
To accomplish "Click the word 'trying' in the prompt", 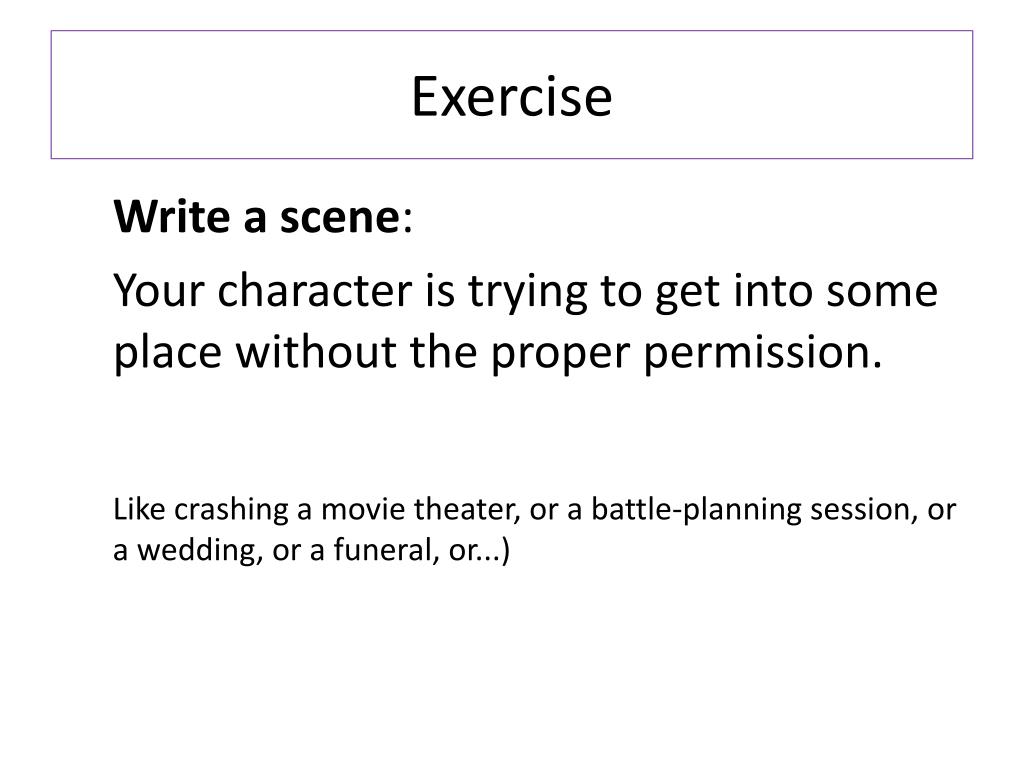I will coord(528,293).
